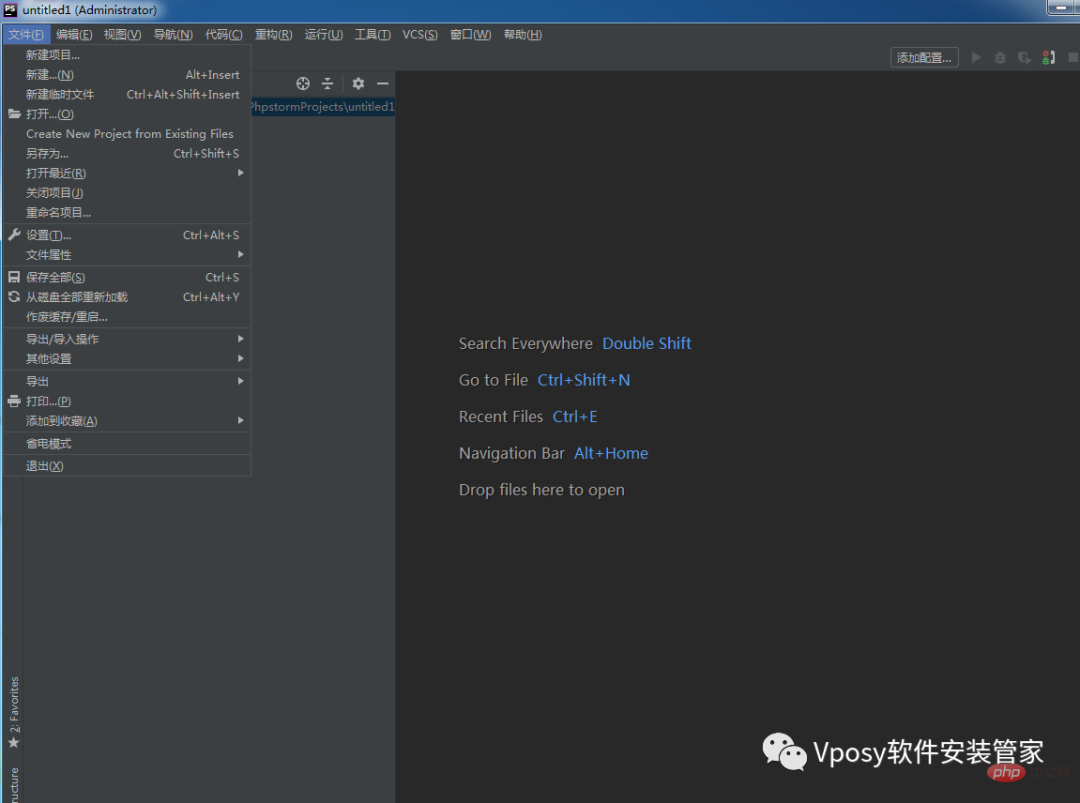Open the 添加配置... run configuration box
Viewport: 1080px width, 803px height.
[924, 58]
